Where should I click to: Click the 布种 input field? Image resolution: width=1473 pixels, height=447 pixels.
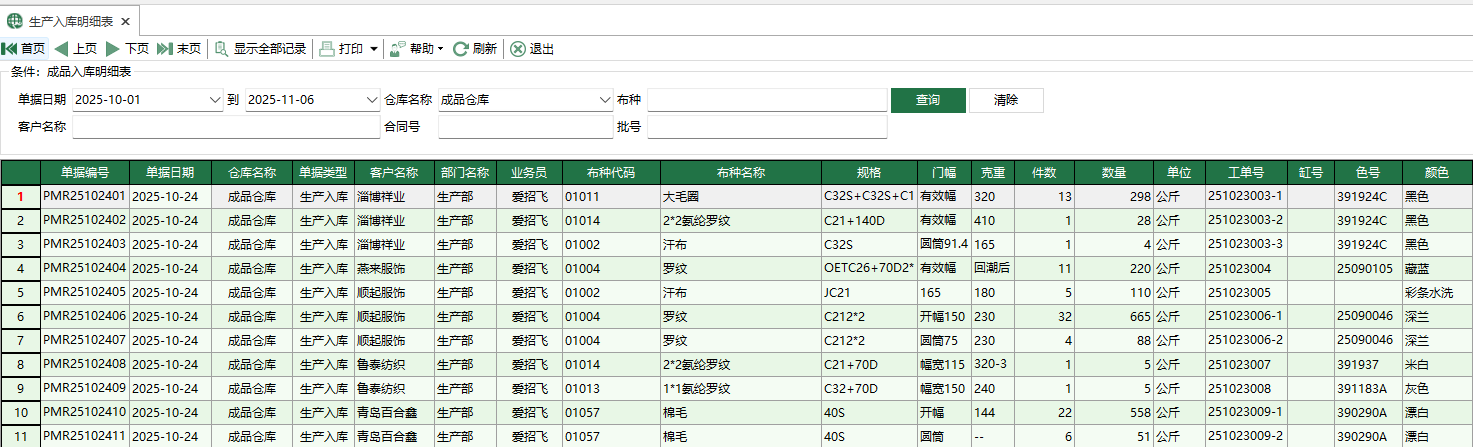(767, 100)
